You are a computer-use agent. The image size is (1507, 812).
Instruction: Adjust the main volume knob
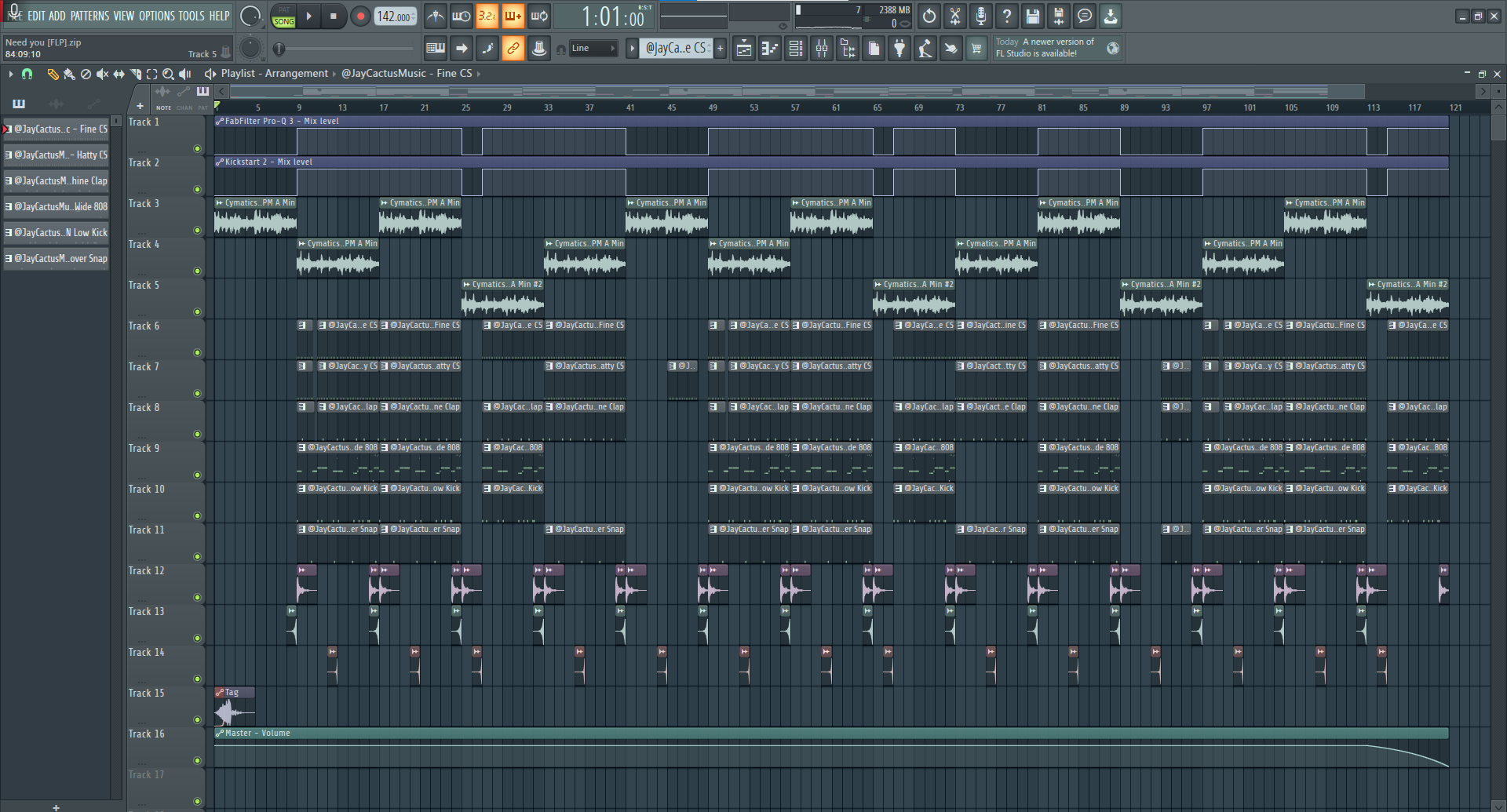click(x=250, y=16)
